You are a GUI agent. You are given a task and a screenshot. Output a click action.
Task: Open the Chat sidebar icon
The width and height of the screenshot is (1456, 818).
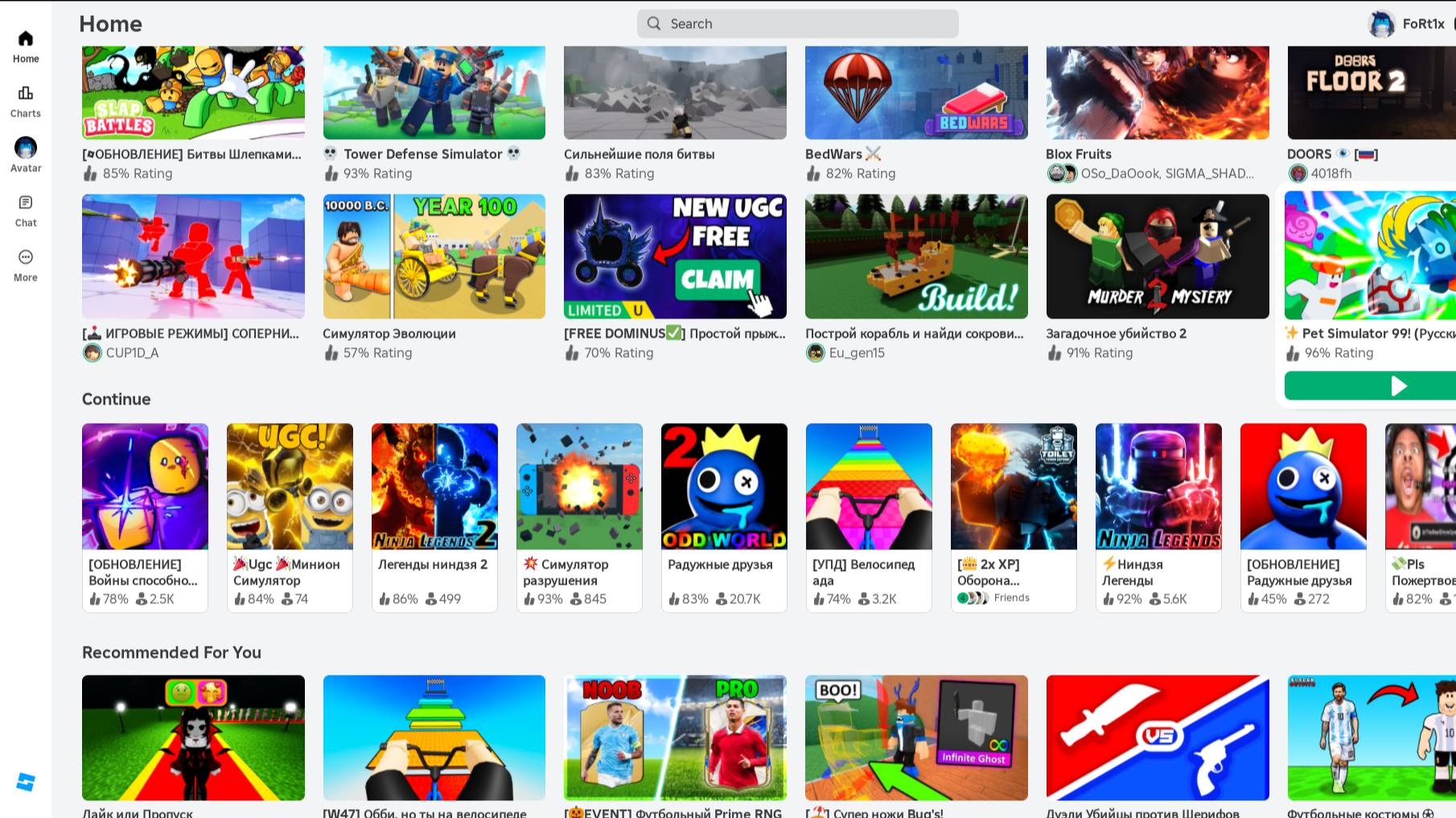tap(26, 203)
